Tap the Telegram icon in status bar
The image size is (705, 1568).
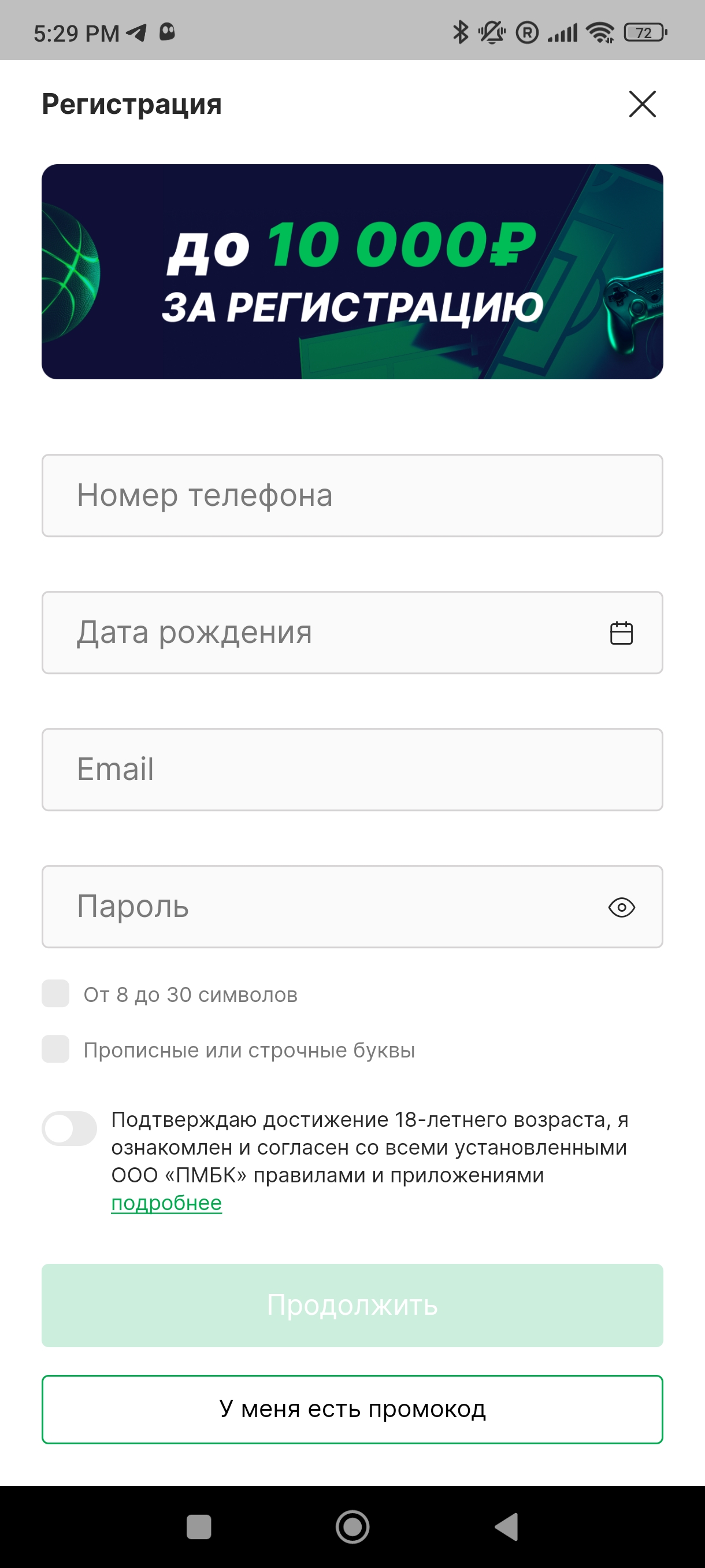(136, 32)
